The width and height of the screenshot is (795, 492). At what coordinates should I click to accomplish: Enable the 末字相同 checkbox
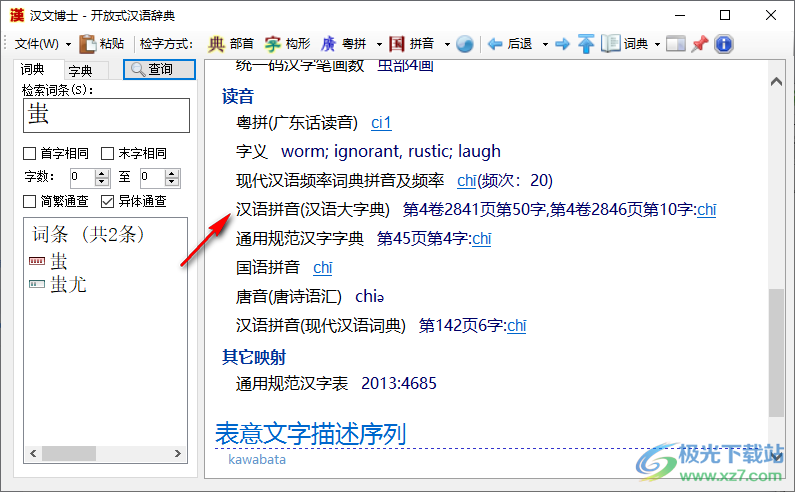(107, 153)
